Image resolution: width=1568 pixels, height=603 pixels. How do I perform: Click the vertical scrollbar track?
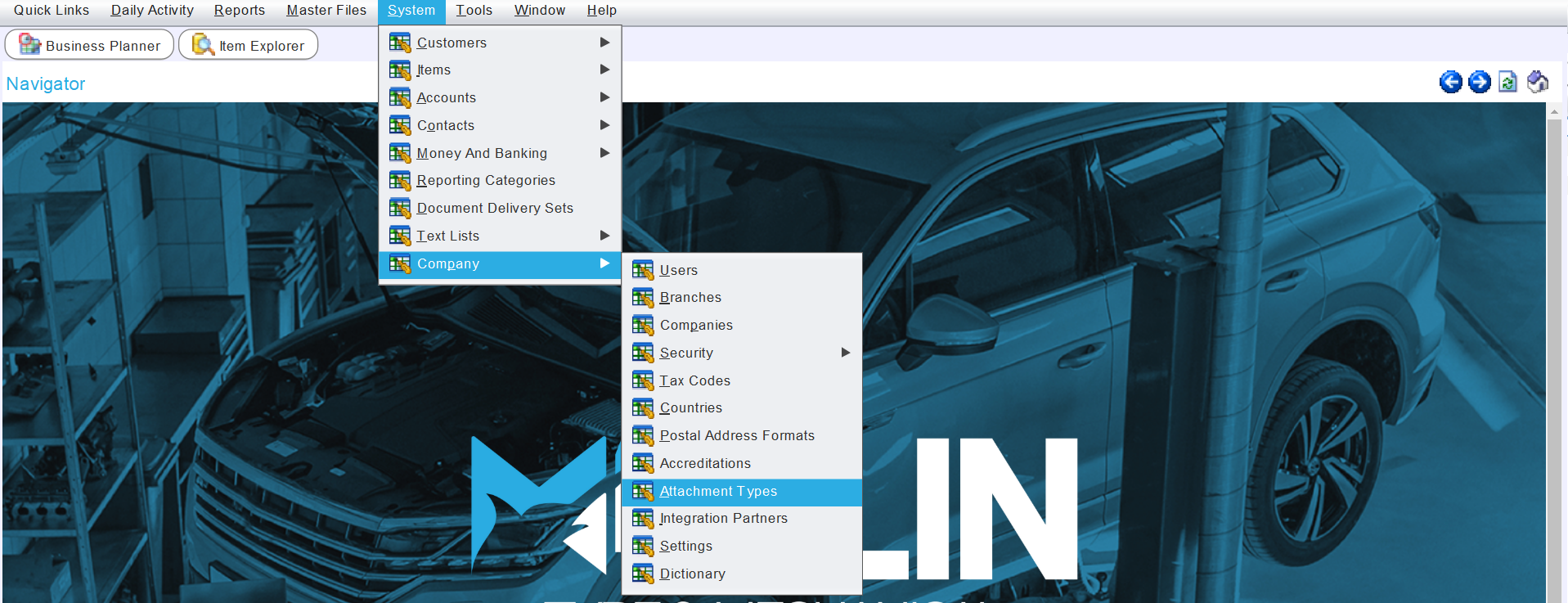[x=1554, y=360]
